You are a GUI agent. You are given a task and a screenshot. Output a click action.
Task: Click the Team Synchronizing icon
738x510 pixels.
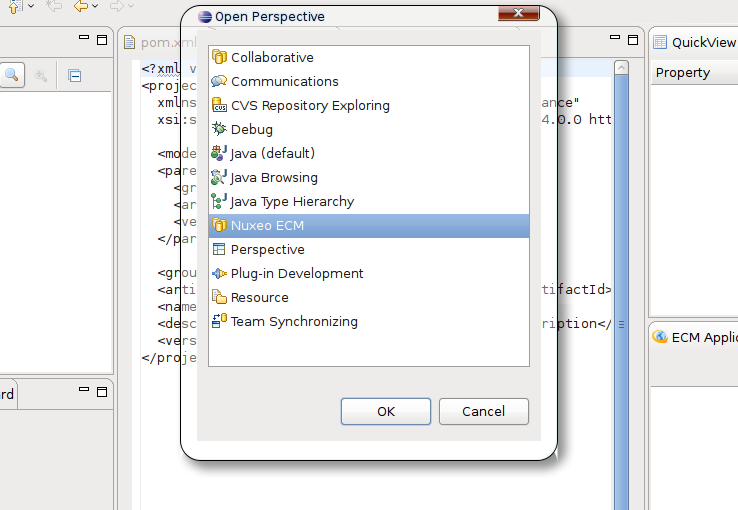[219, 321]
